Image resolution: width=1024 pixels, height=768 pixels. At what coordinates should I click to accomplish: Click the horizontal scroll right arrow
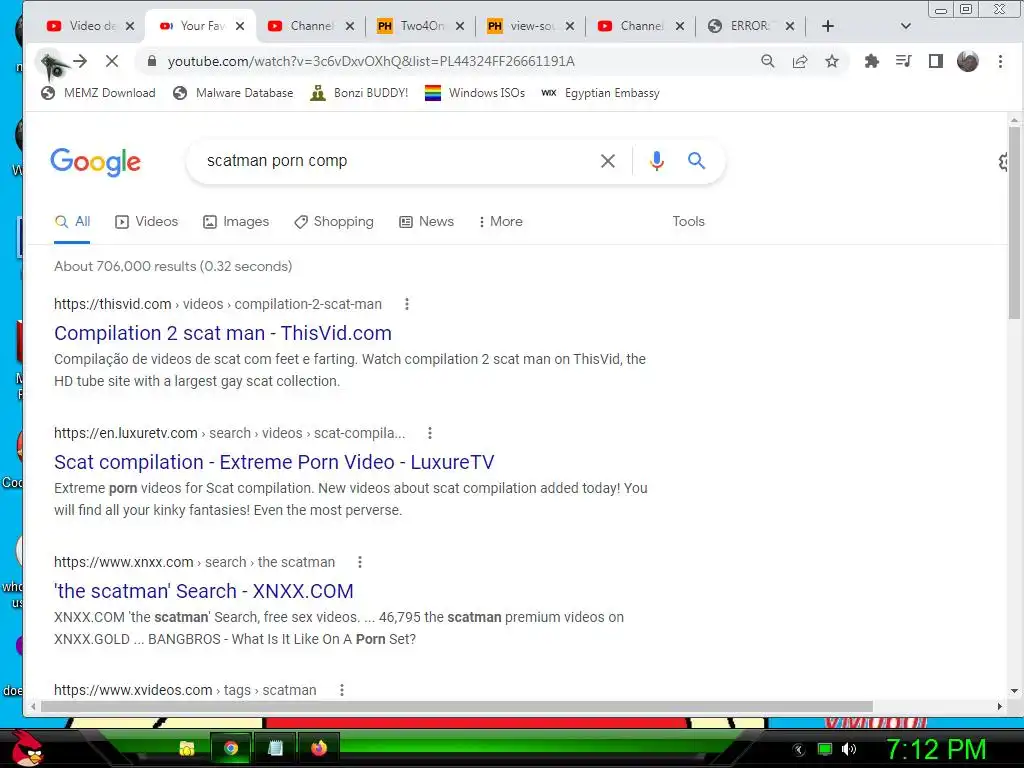(1000, 707)
